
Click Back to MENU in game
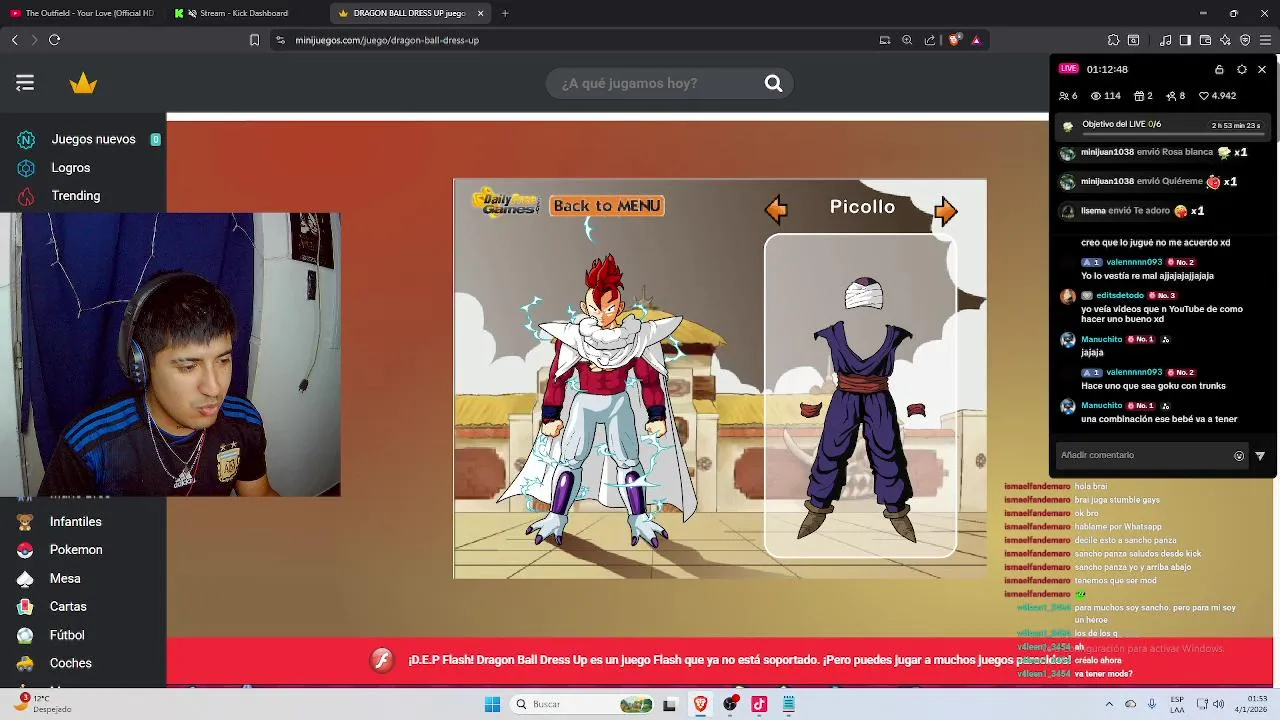coord(607,206)
